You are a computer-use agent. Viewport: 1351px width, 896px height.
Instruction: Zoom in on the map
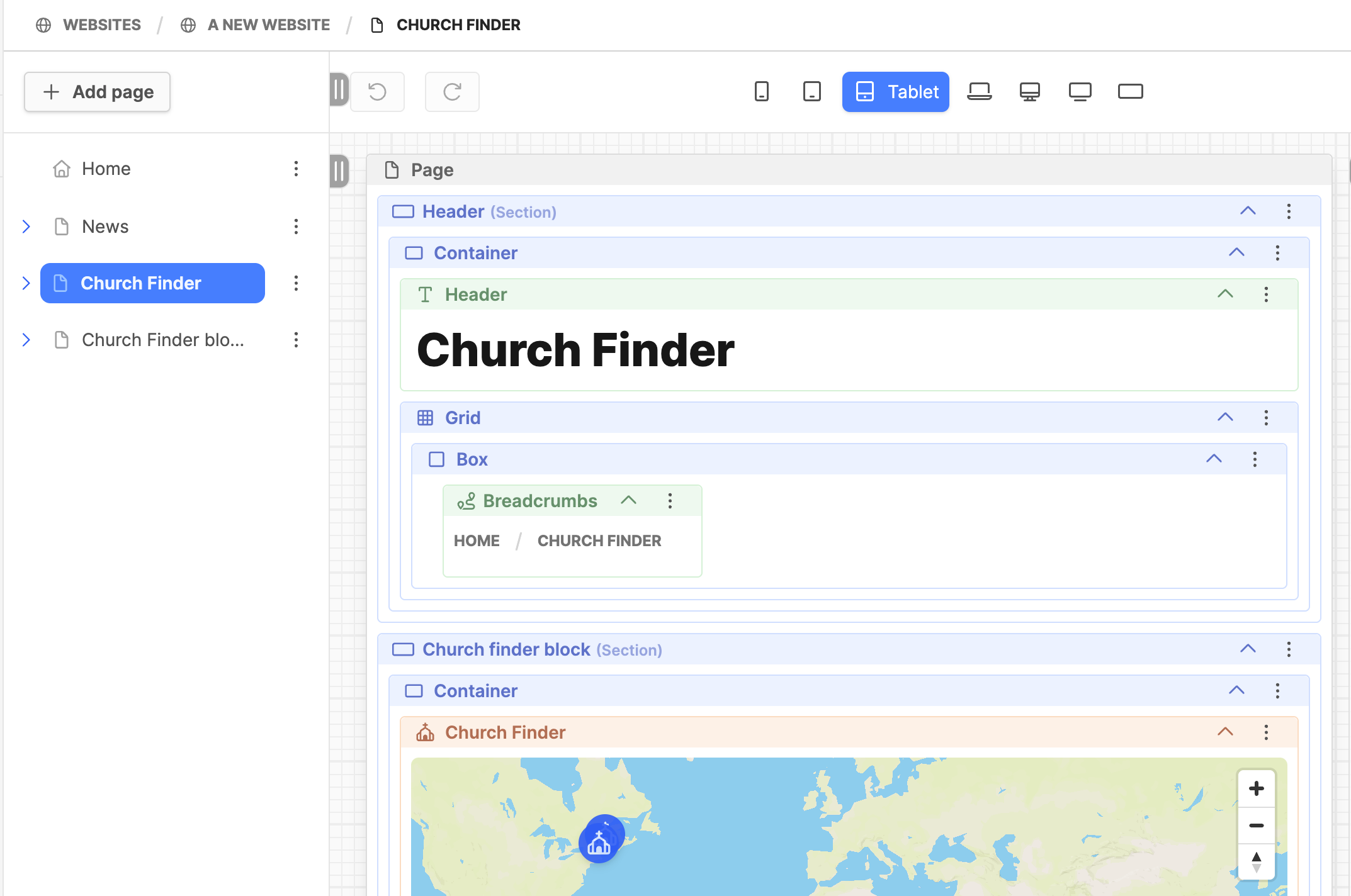tap(1257, 788)
